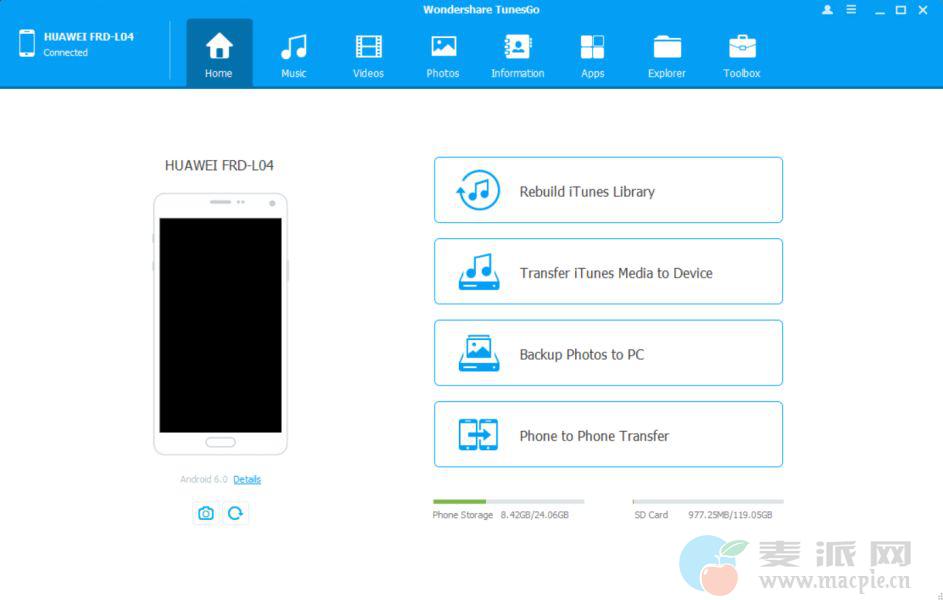The width and height of the screenshot is (943, 600).
Task: Open the Toolbox tab
Action: point(742,54)
